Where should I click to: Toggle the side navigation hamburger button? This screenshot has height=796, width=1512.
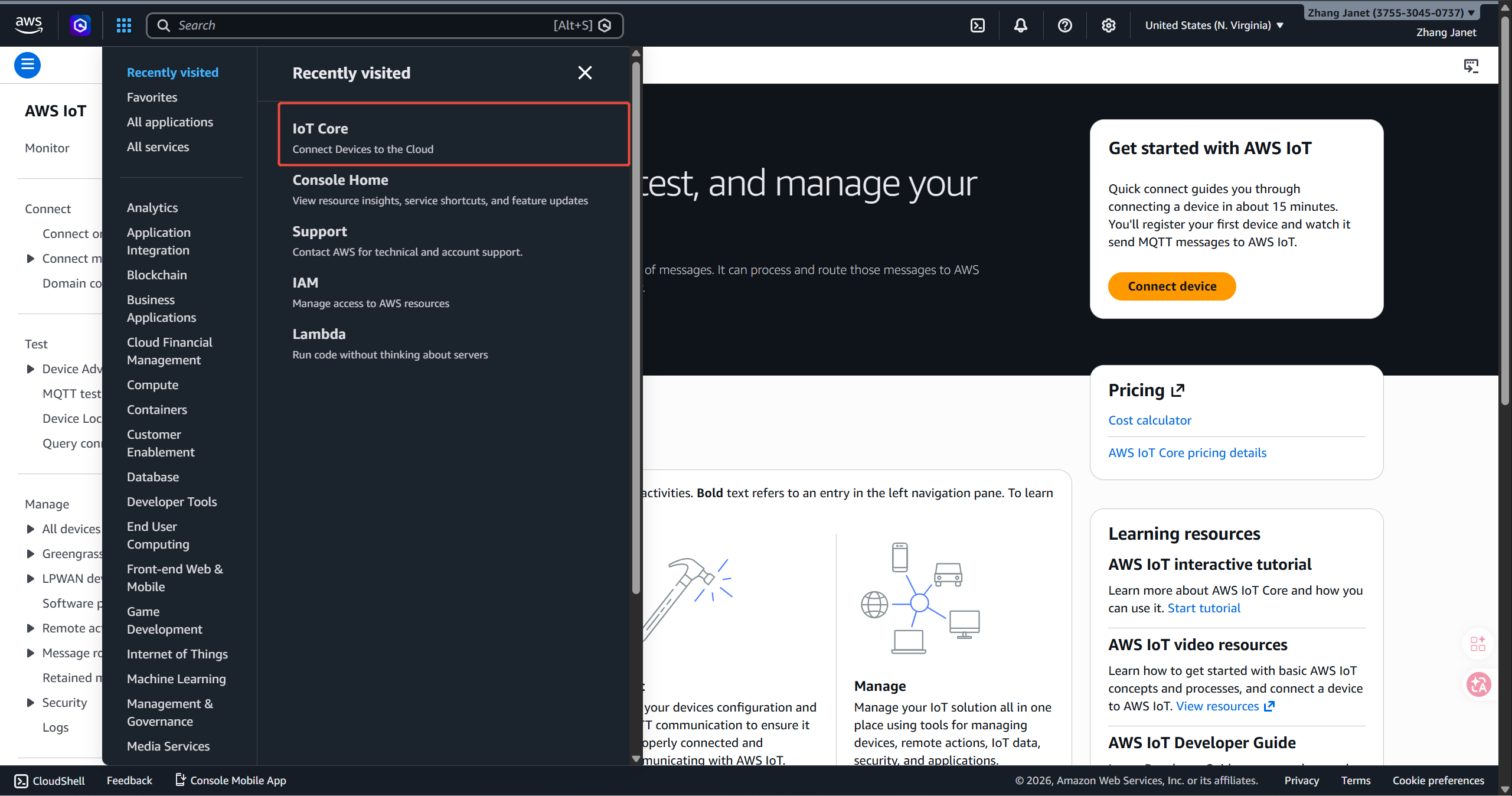click(x=27, y=65)
